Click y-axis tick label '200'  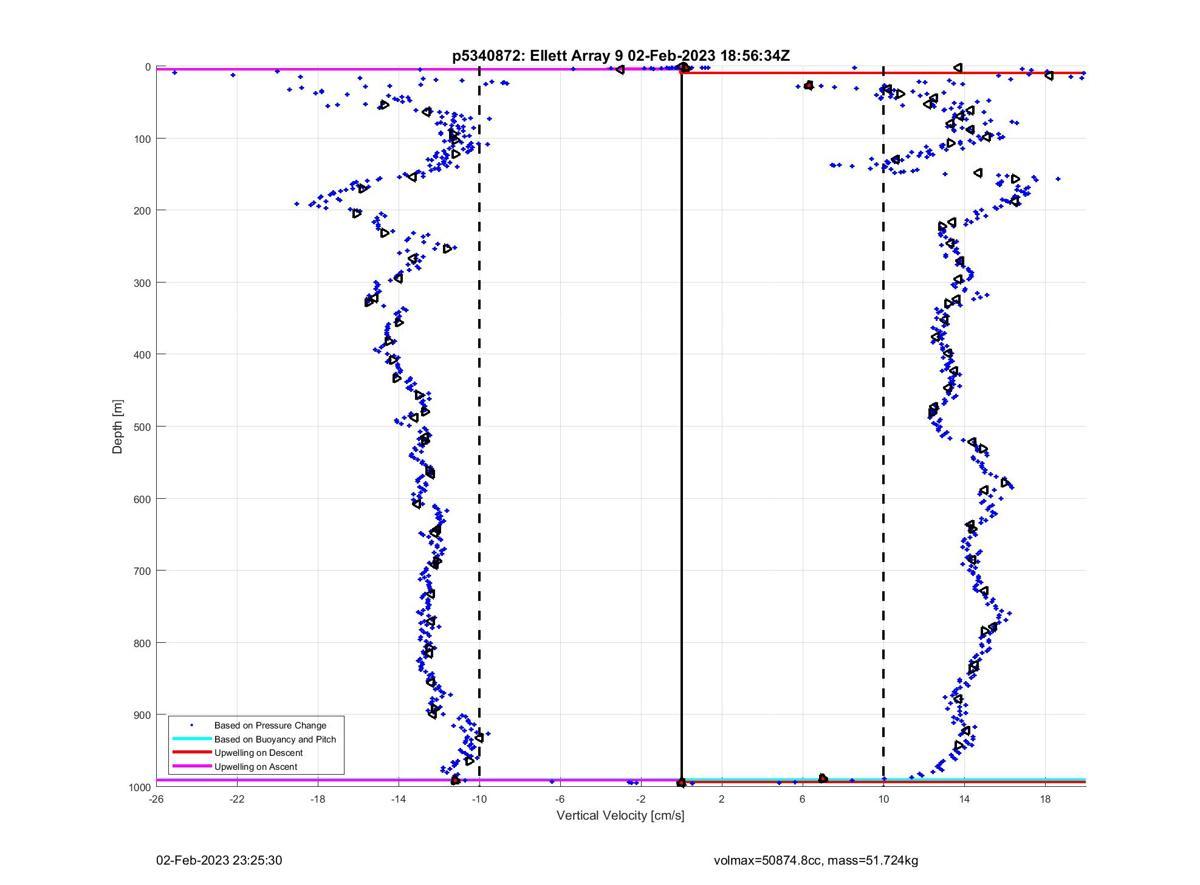point(142,211)
